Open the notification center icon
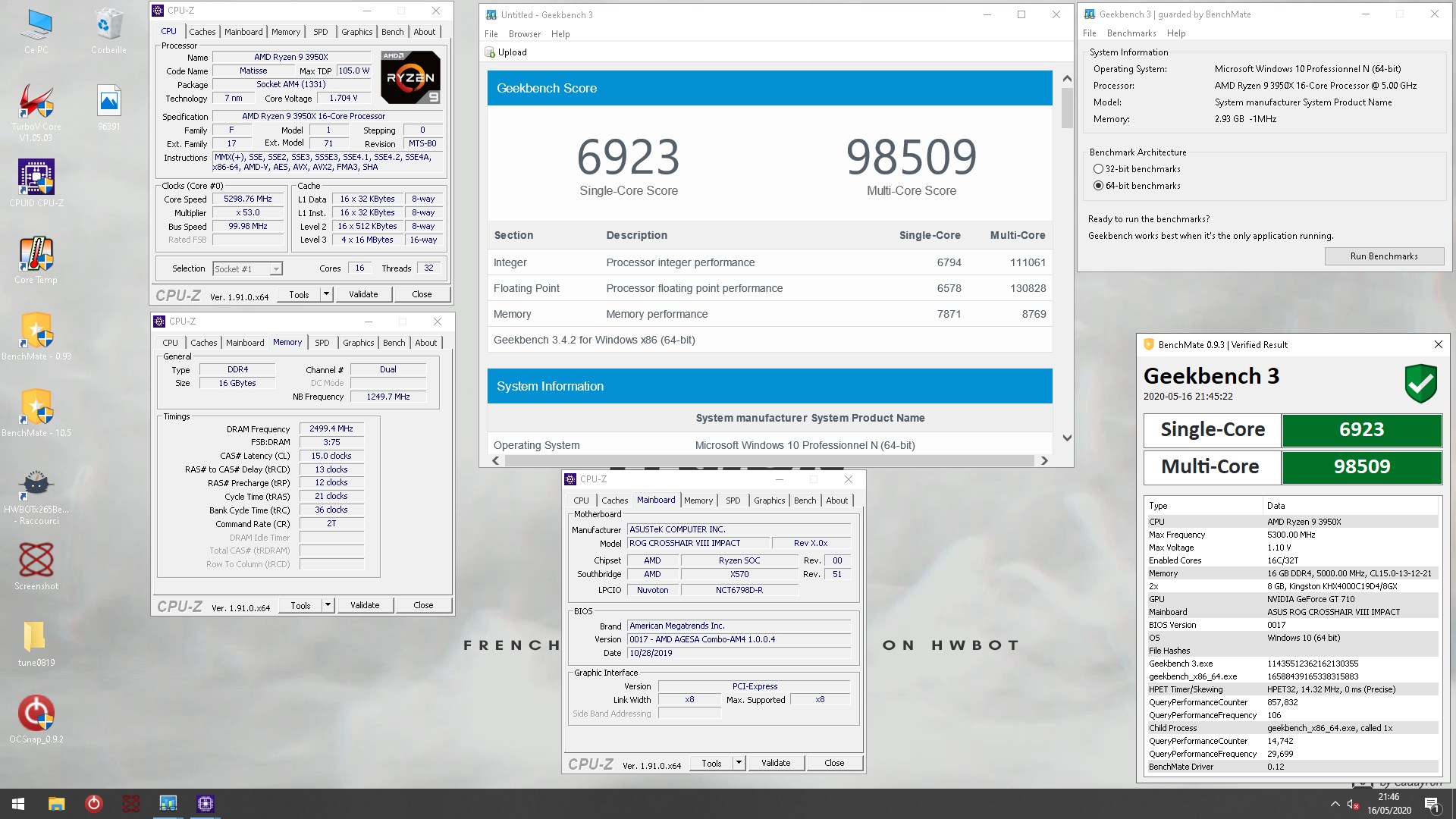Viewport: 1456px width, 819px height. tap(1432, 804)
